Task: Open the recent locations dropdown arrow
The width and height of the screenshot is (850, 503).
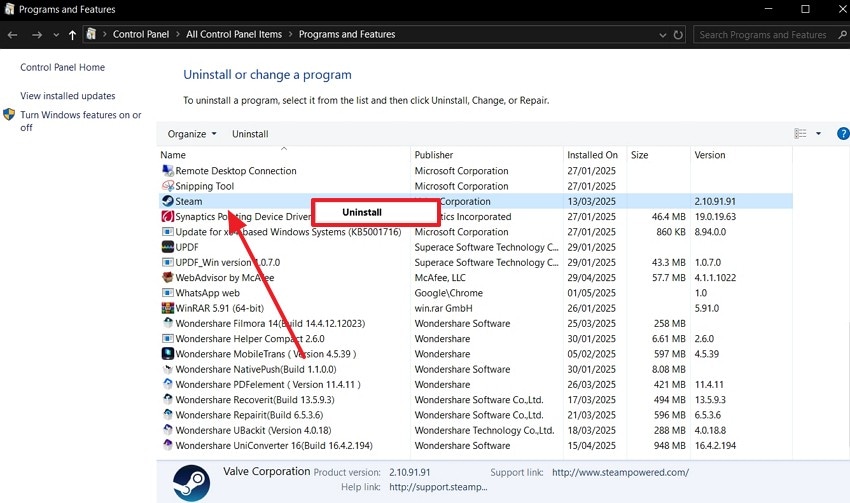Action: 56,35
